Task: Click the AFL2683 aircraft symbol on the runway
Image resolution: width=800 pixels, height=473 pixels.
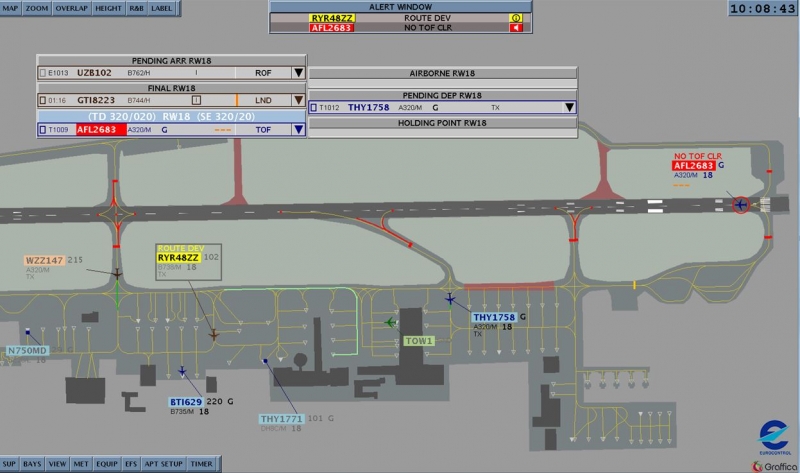Action: tap(740, 205)
